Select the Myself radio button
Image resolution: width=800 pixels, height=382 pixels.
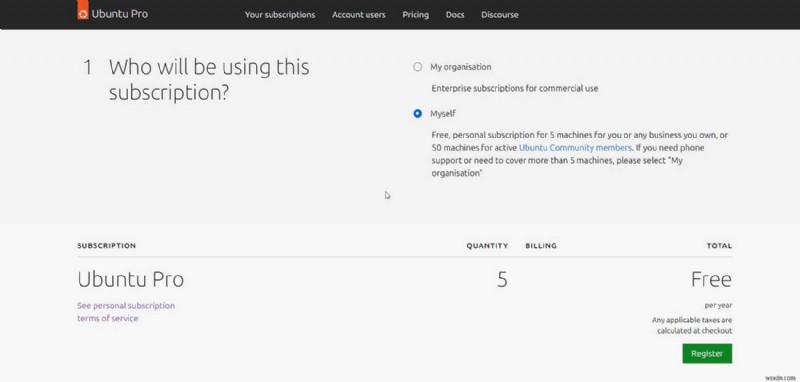tap(418, 113)
